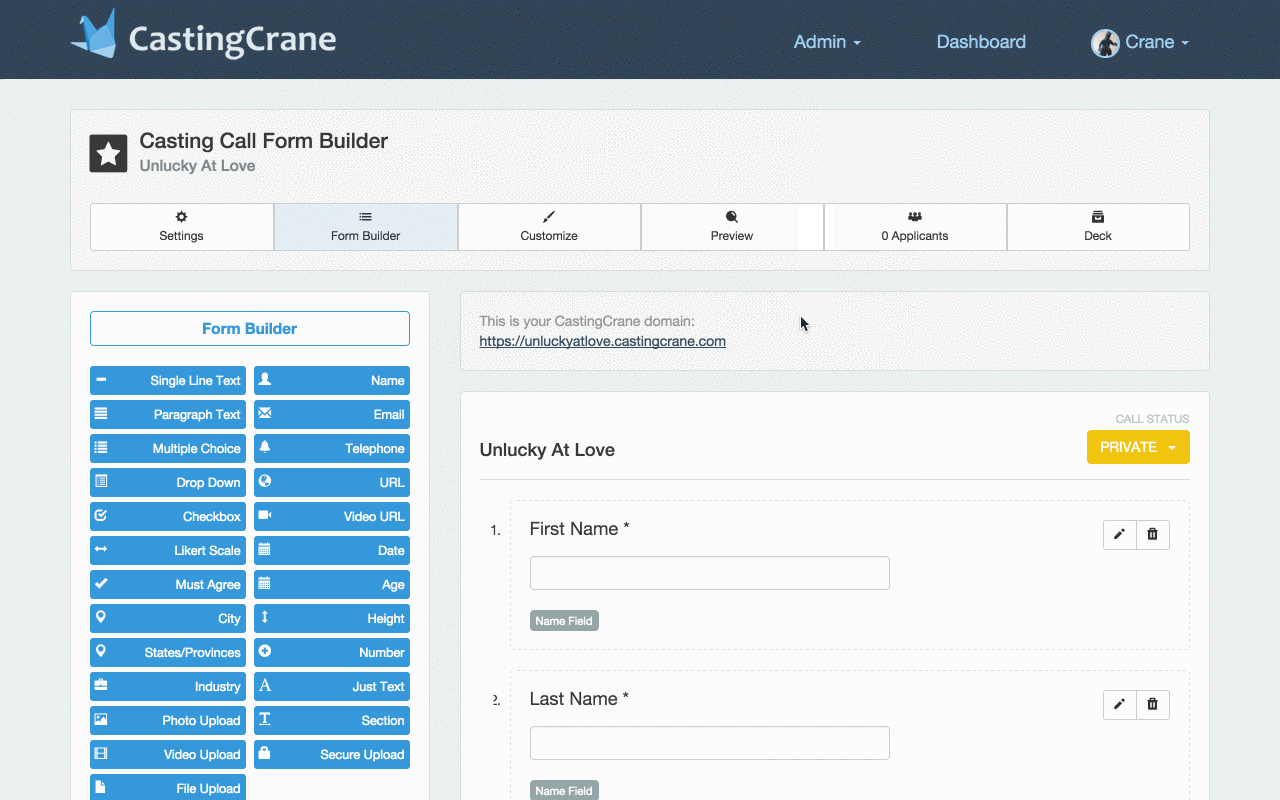Viewport: 1280px width, 800px height.
Task: Switch to the Customize tab
Action: (x=548, y=227)
